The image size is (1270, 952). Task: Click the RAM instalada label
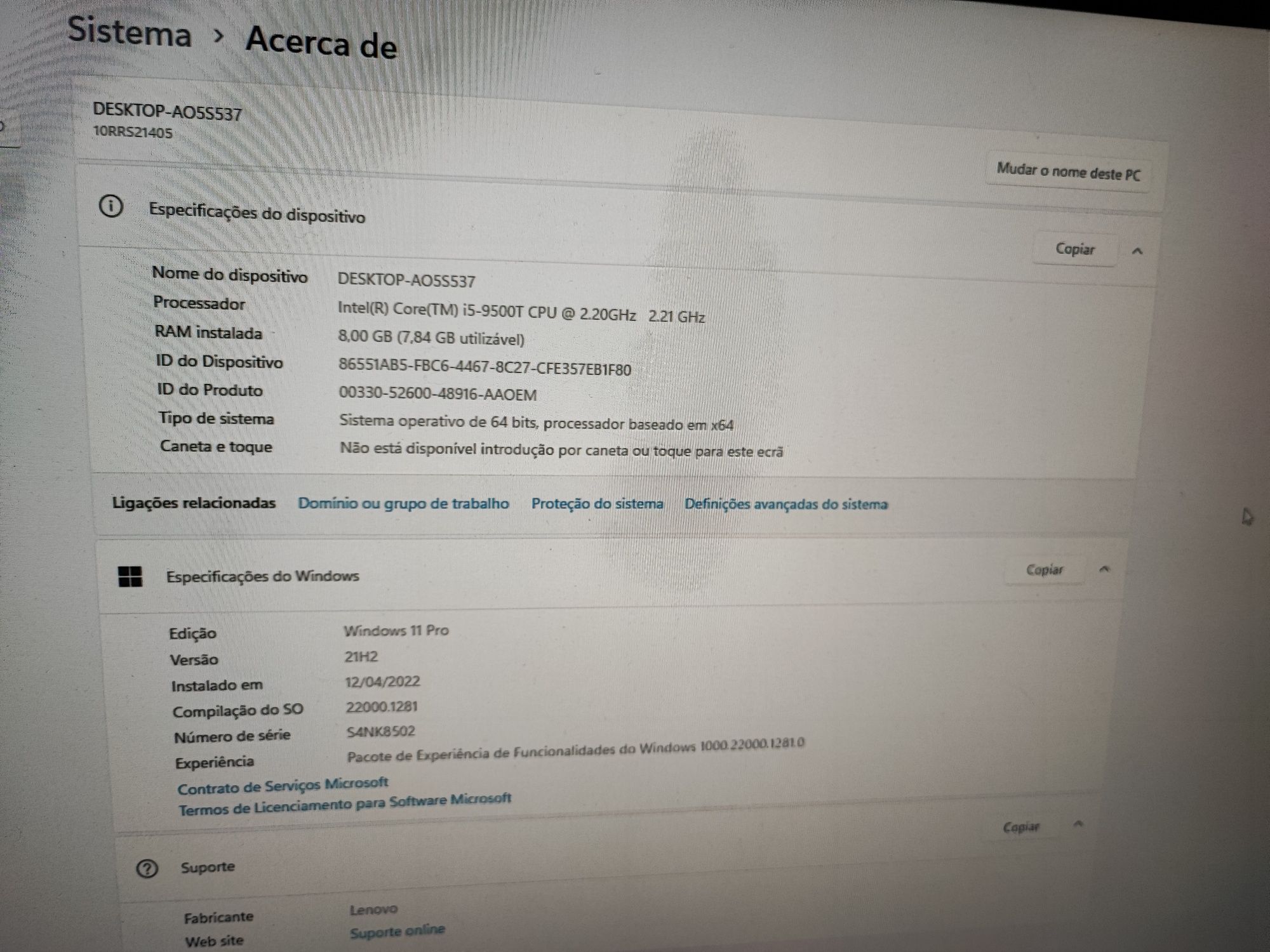click(x=208, y=332)
